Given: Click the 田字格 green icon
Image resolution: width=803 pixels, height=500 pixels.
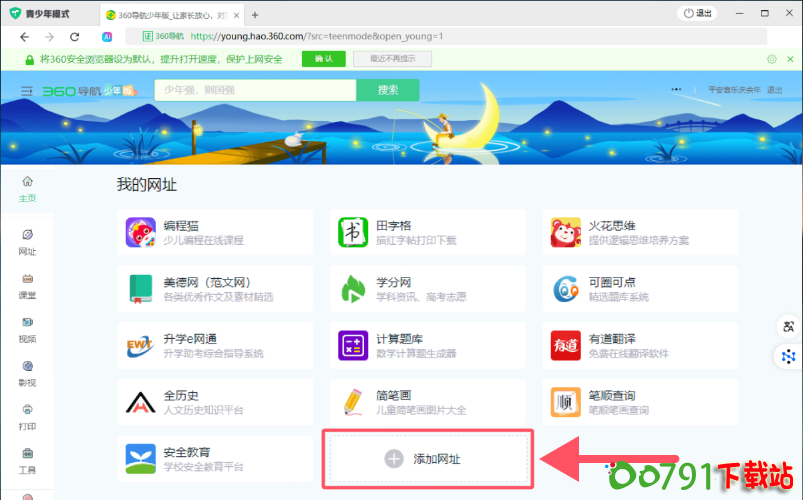Looking at the screenshot, I should 351,233.
